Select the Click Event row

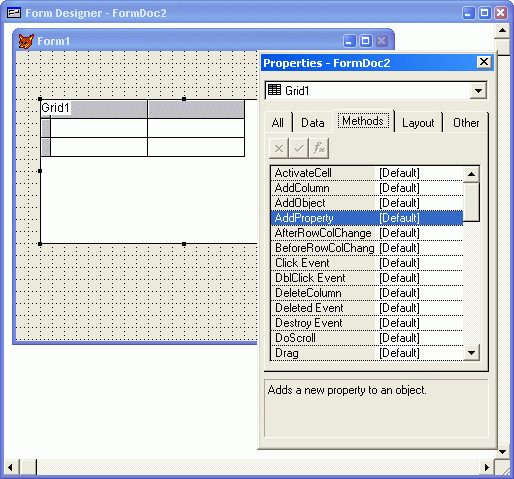tap(367, 263)
